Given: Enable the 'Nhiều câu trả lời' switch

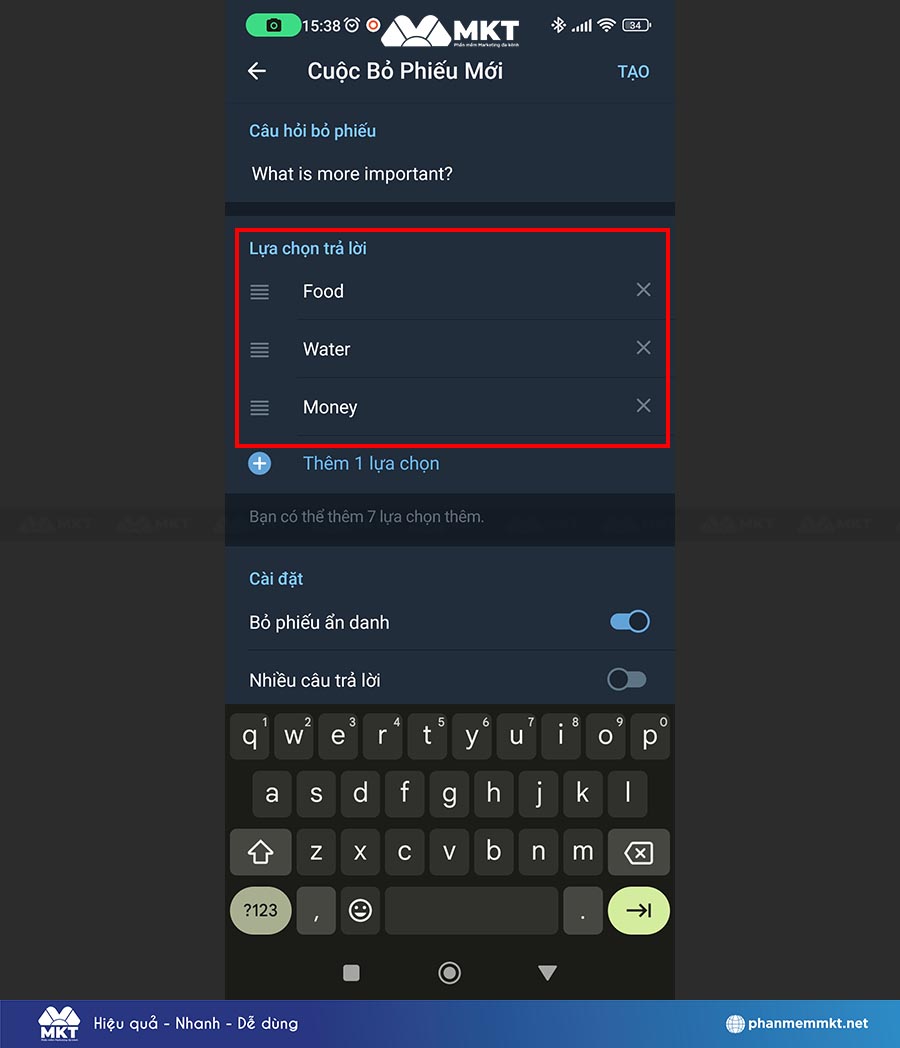Looking at the screenshot, I should click(627, 680).
